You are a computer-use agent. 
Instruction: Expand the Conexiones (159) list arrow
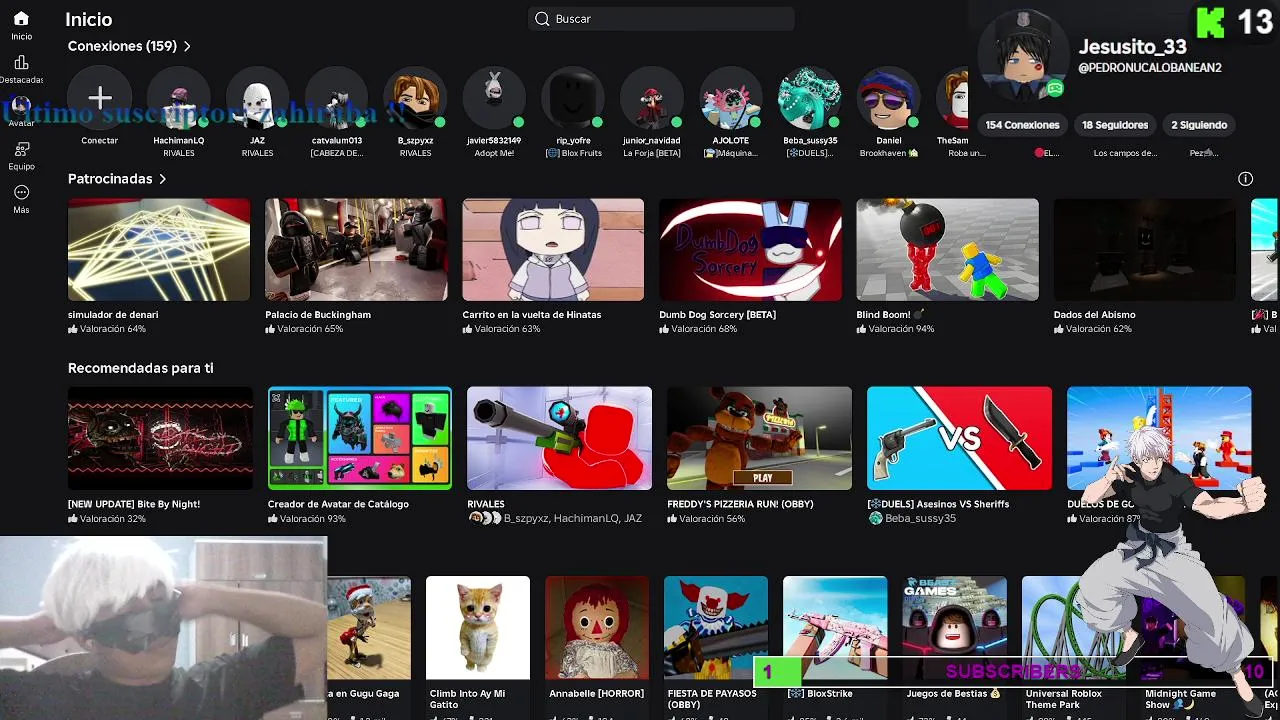click(x=187, y=46)
